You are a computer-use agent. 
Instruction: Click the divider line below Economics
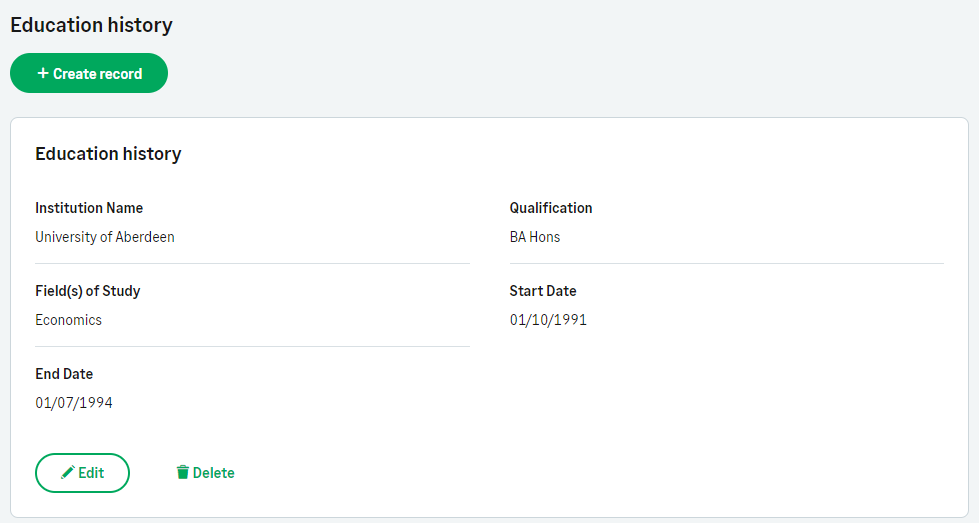pos(252,347)
